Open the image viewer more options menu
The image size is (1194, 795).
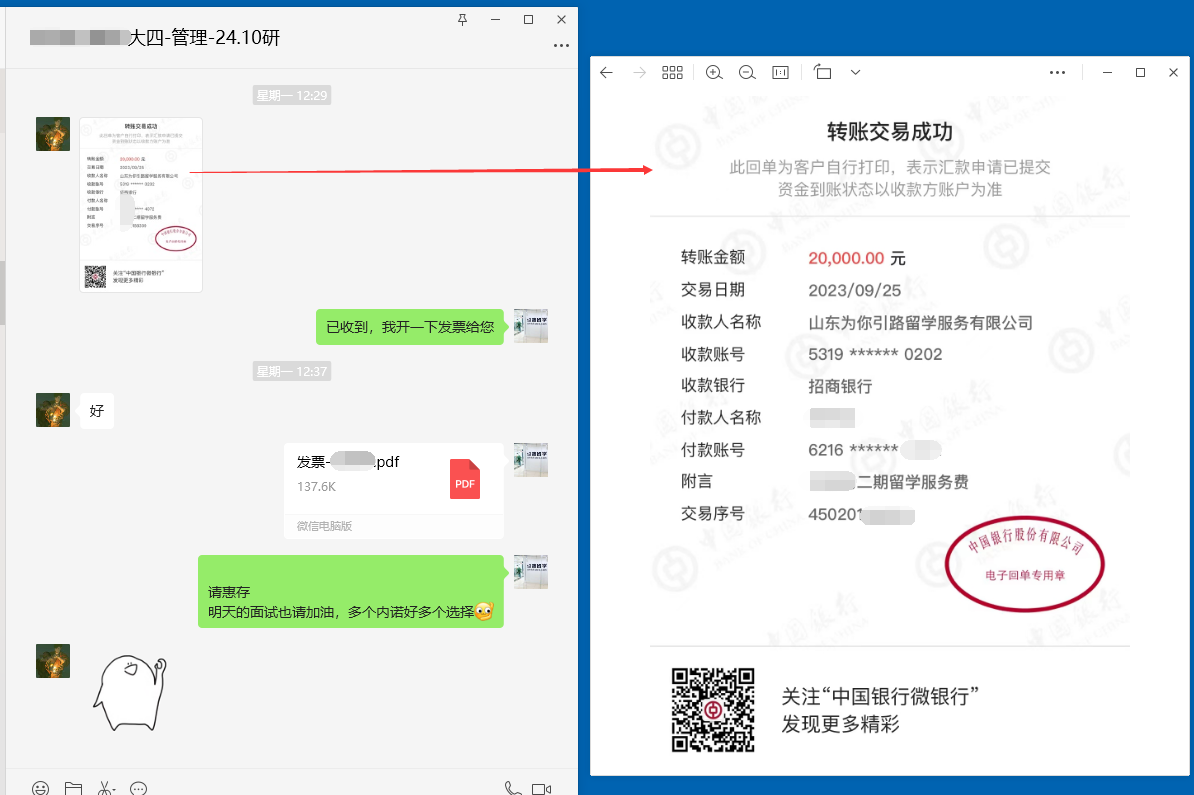point(1057,72)
